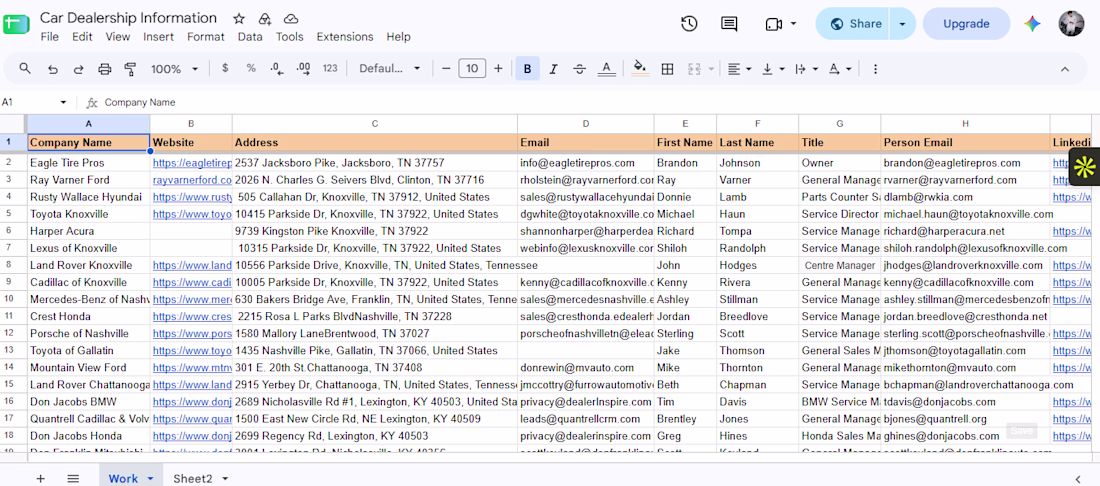Click the document title Car Dealership Information
Viewport: 1100px width, 486px height.
point(128,18)
